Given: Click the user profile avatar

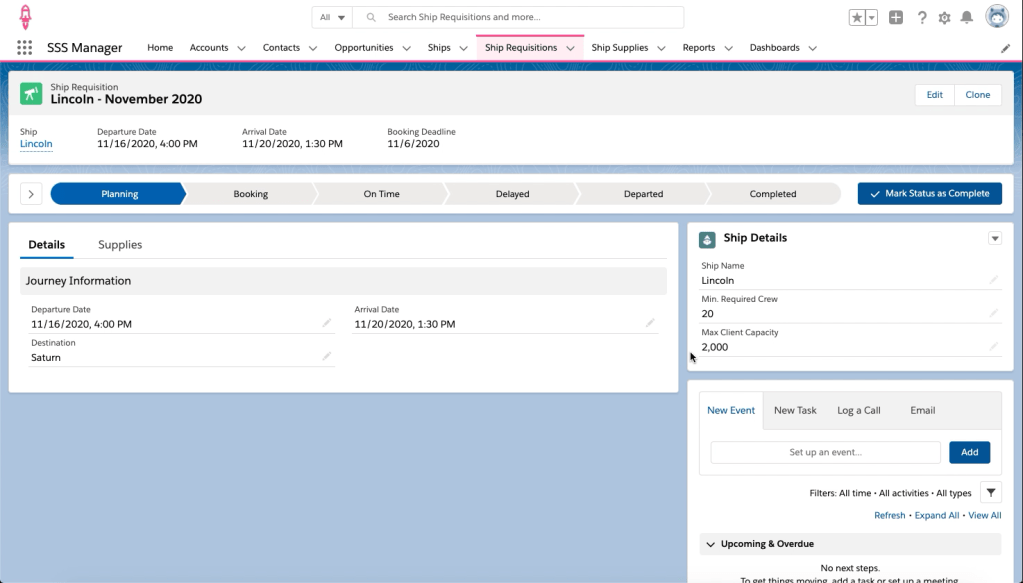Looking at the screenshot, I should pos(996,17).
